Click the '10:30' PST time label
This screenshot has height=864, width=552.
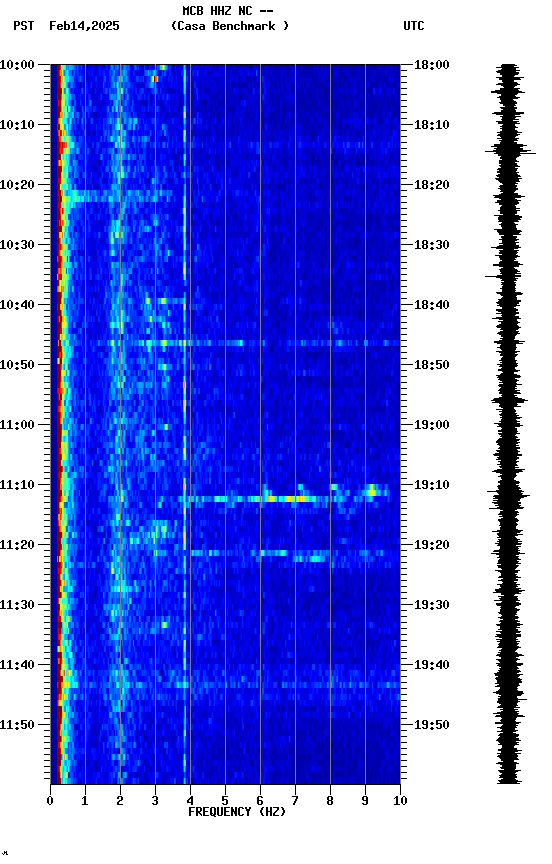coord(17,245)
